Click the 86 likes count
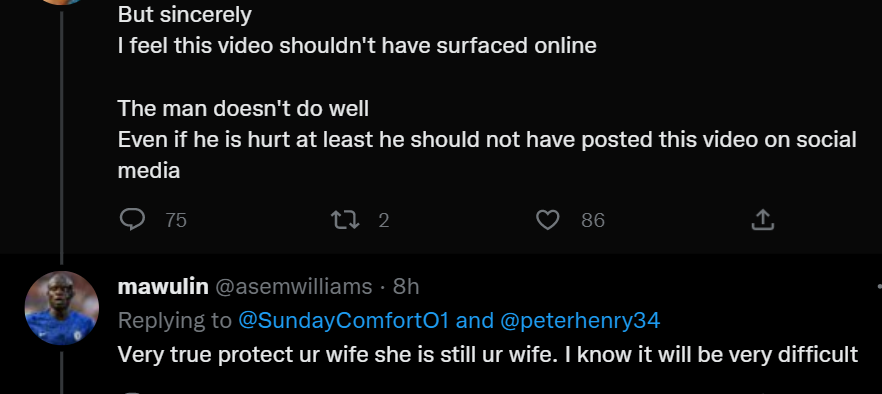882x394 pixels. (x=593, y=220)
